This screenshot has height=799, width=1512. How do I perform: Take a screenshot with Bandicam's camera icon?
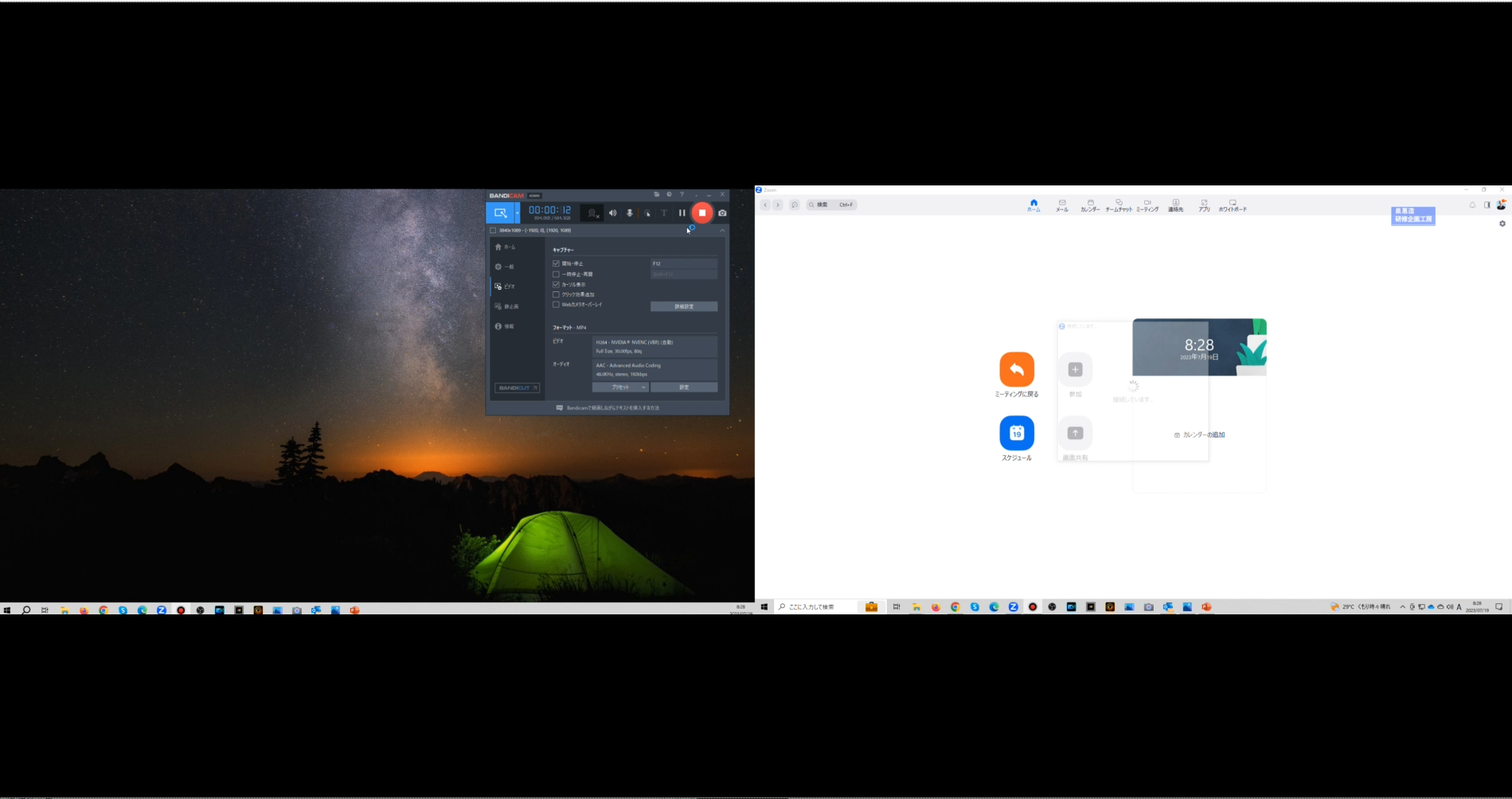click(x=722, y=212)
